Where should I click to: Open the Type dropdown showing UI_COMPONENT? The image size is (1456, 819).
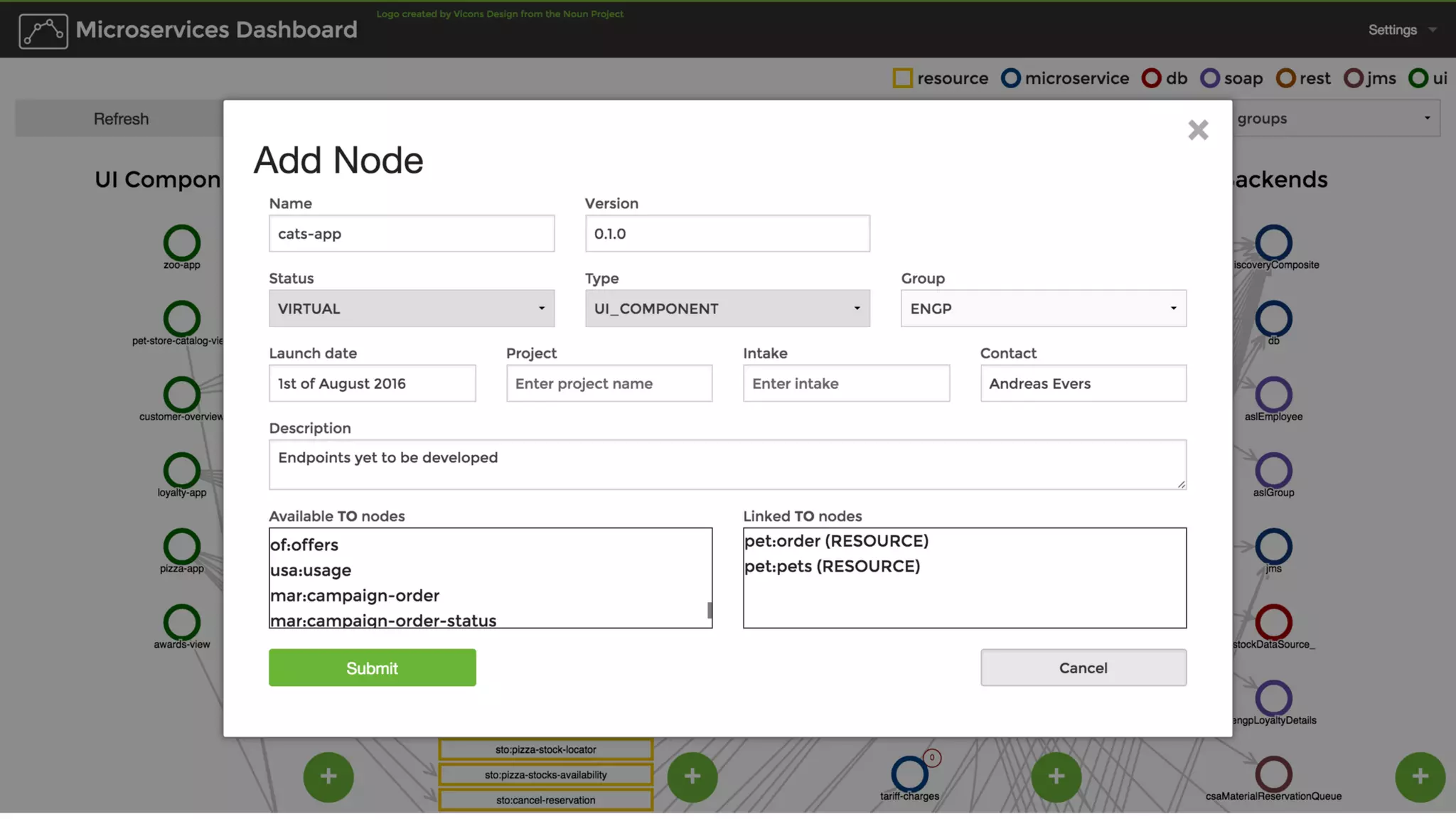(x=727, y=309)
